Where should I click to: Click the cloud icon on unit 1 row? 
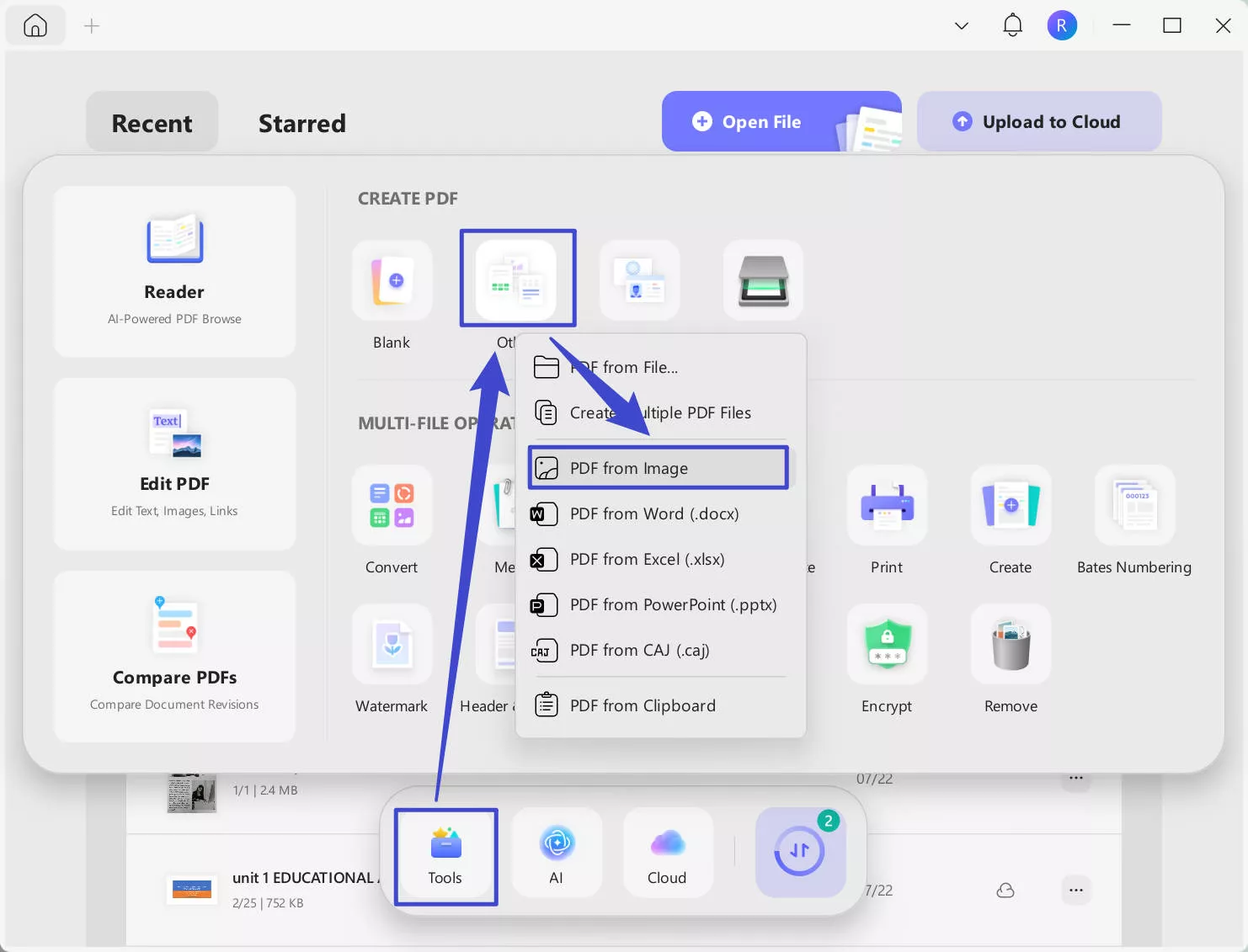tap(1005, 890)
